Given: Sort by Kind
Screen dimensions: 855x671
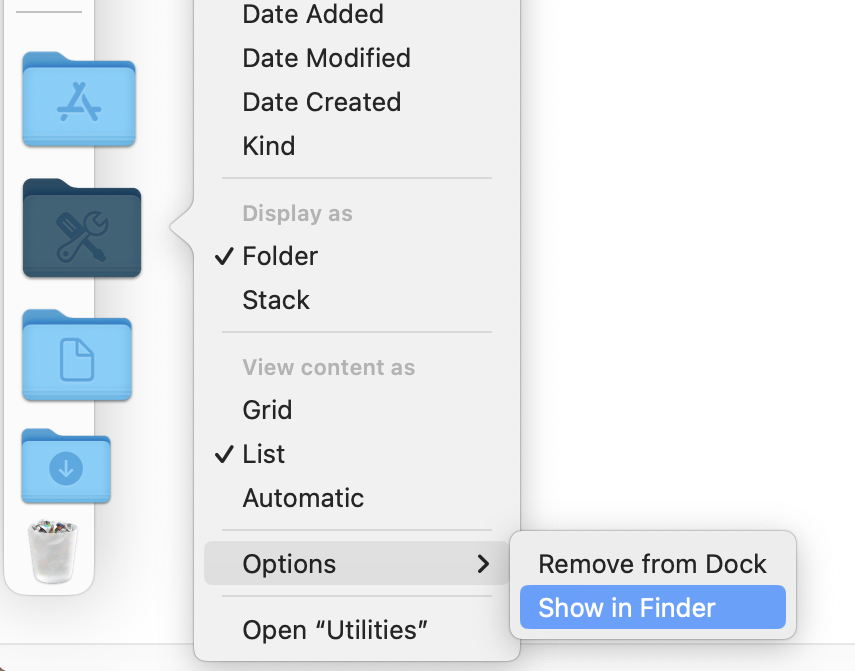Looking at the screenshot, I should coord(268,146).
